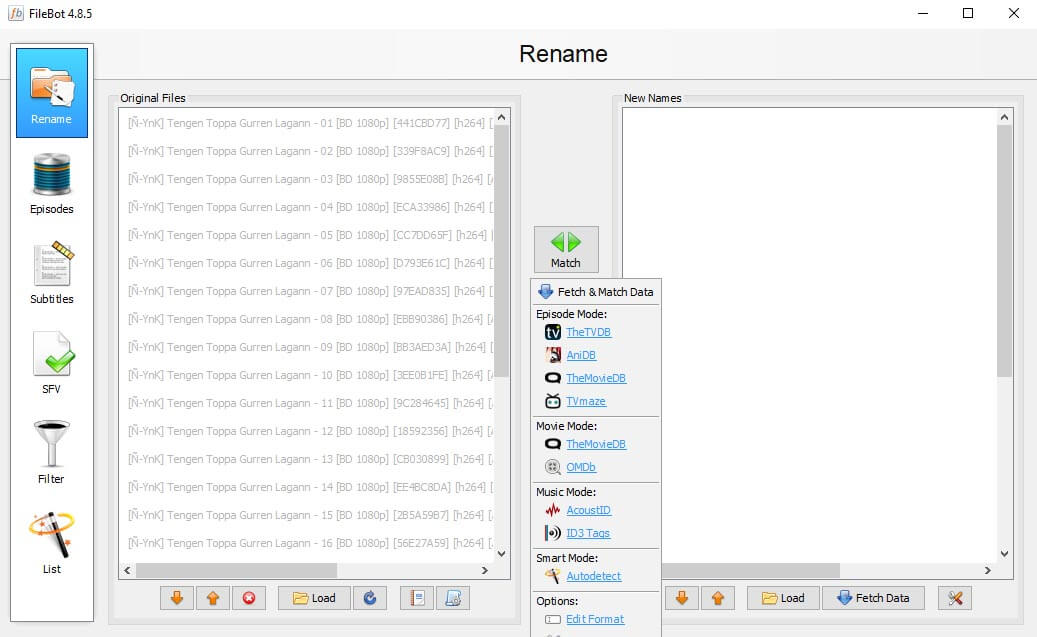Move original file down with orange arrow
1037x637 pixels.
click(177, 598)
